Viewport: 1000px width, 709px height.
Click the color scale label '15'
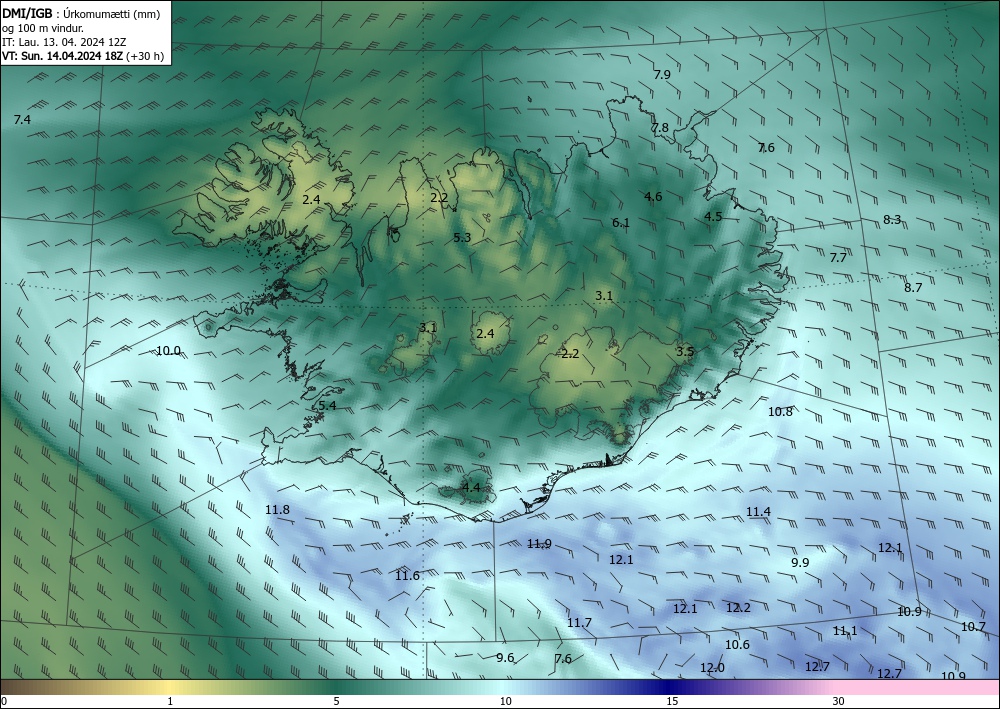click(672, 701)
